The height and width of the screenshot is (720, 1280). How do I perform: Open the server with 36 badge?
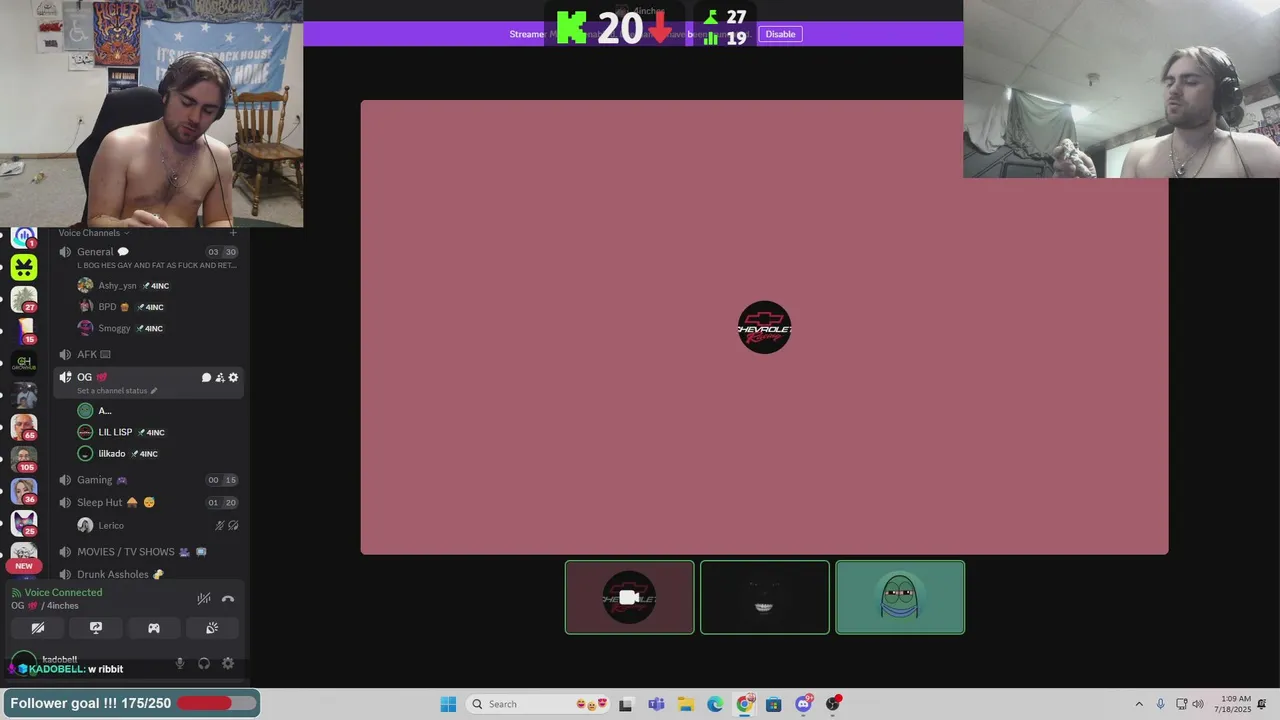point(24,491)
